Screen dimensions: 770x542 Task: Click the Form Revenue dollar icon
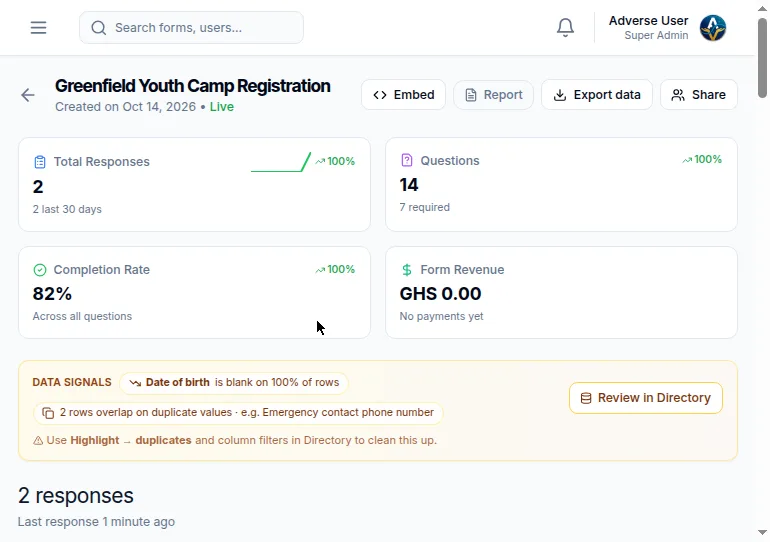(407, 270)
